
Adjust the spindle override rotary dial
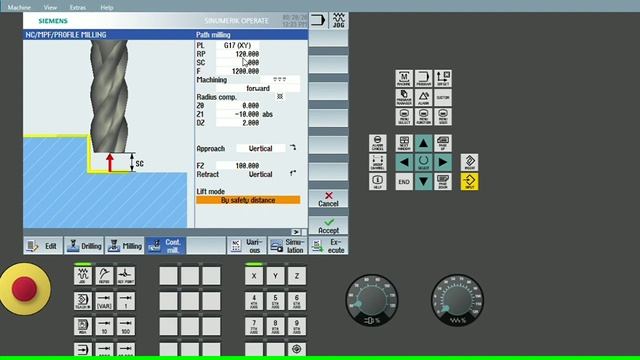coord(372,300)
